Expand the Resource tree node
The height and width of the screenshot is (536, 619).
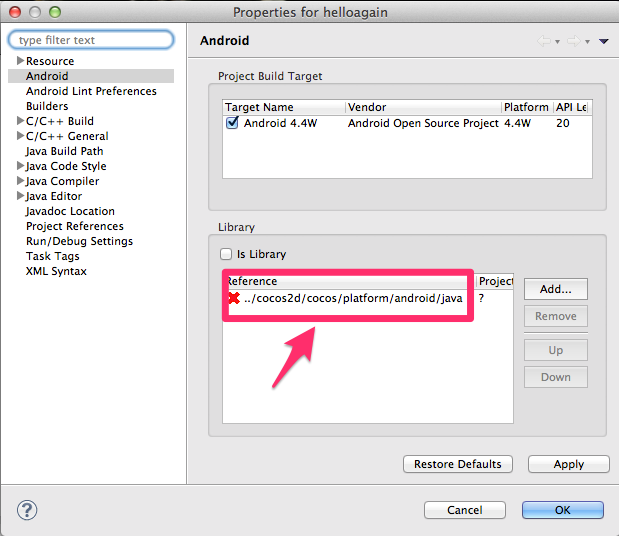click(20, 60)
